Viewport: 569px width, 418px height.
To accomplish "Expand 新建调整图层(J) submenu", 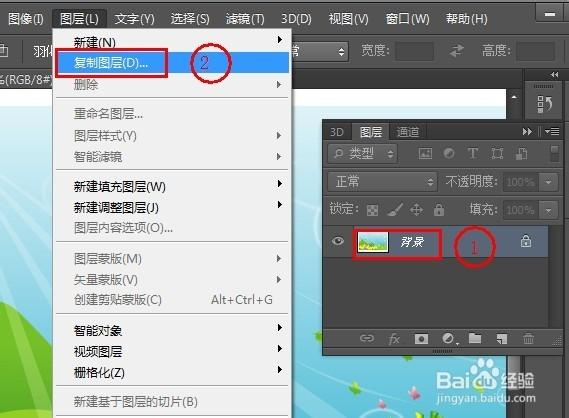I will 172,208.
